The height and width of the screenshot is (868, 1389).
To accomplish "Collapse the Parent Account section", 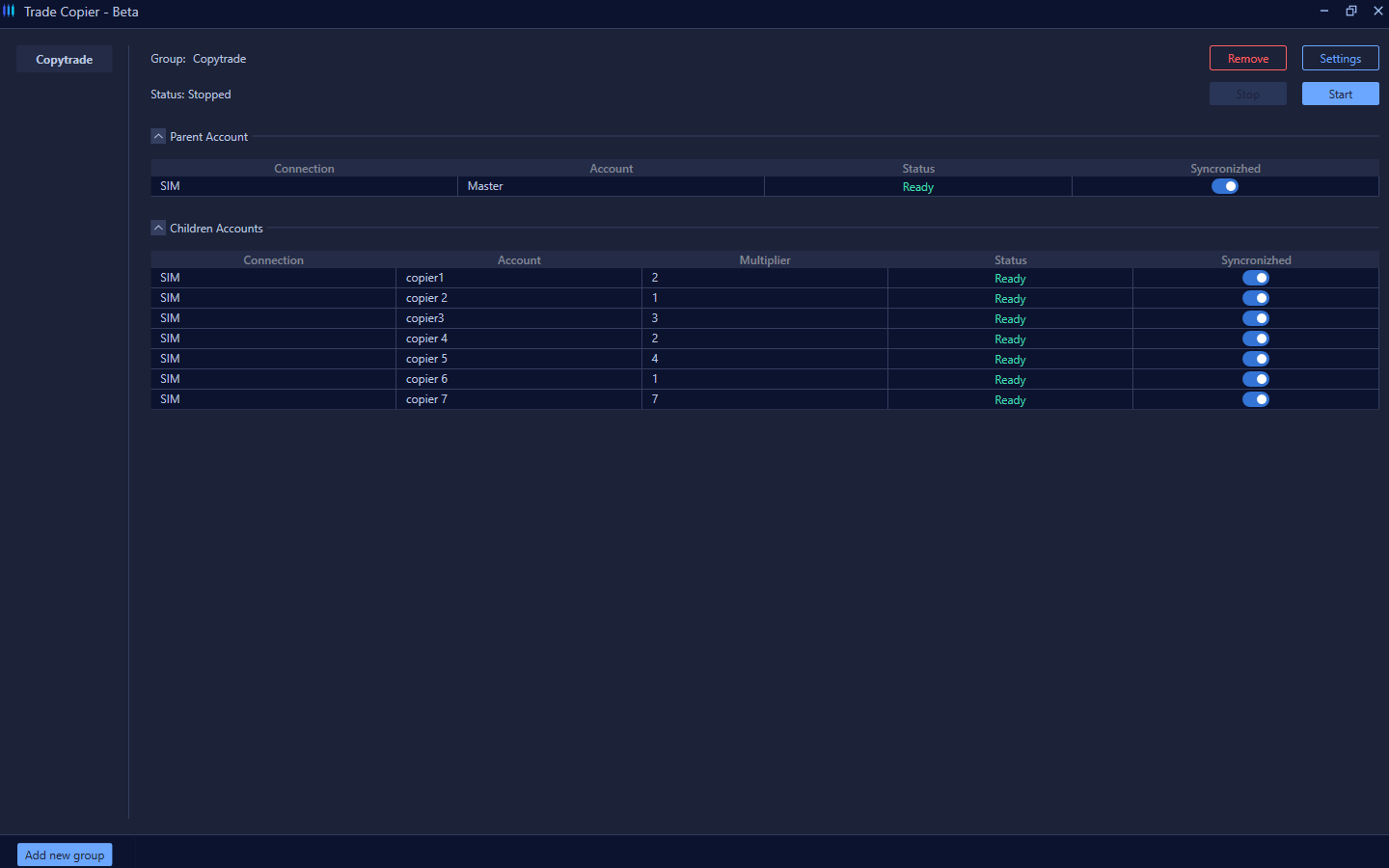I will 158,137.
